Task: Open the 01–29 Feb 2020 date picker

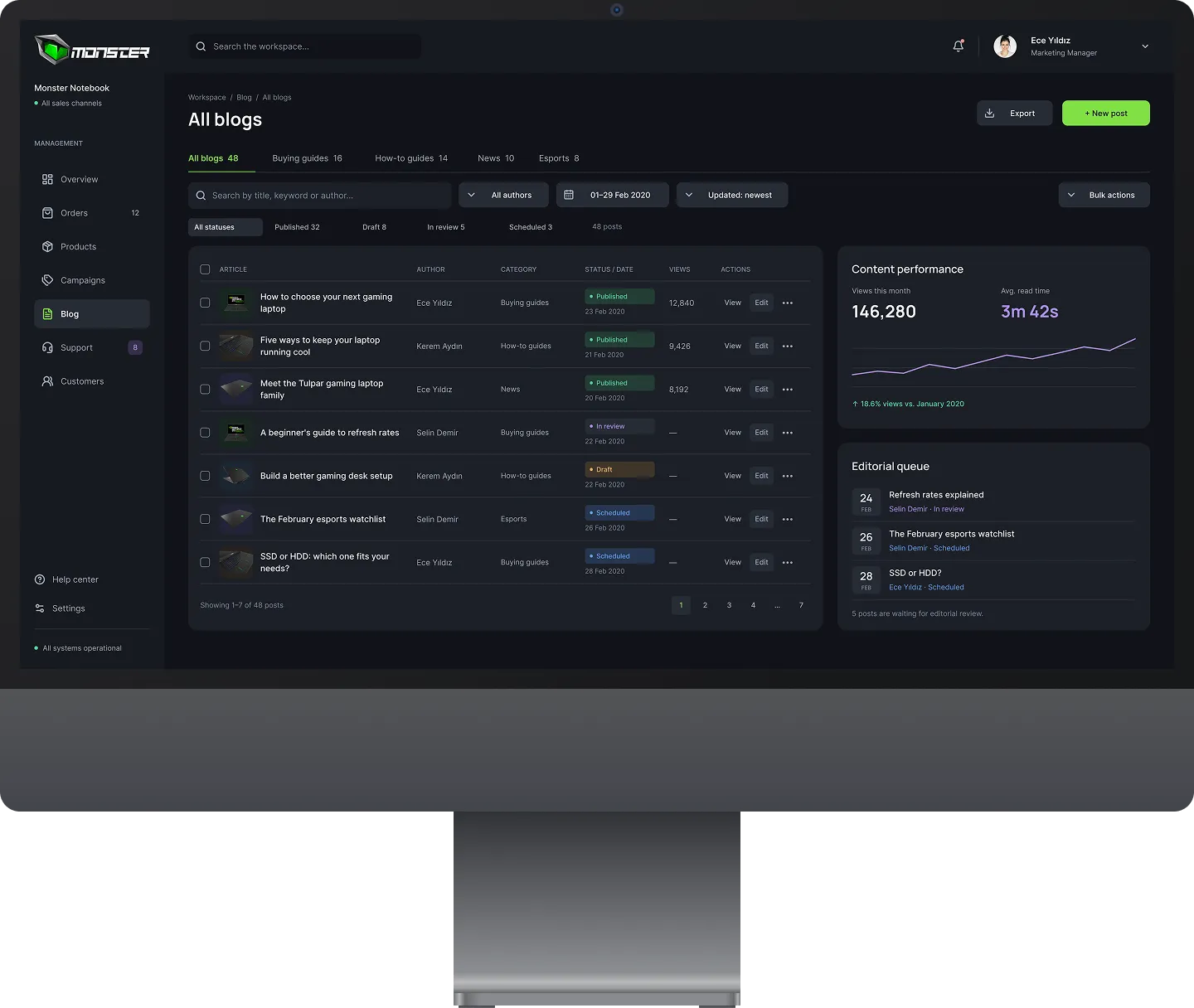Action: (613, 195)
